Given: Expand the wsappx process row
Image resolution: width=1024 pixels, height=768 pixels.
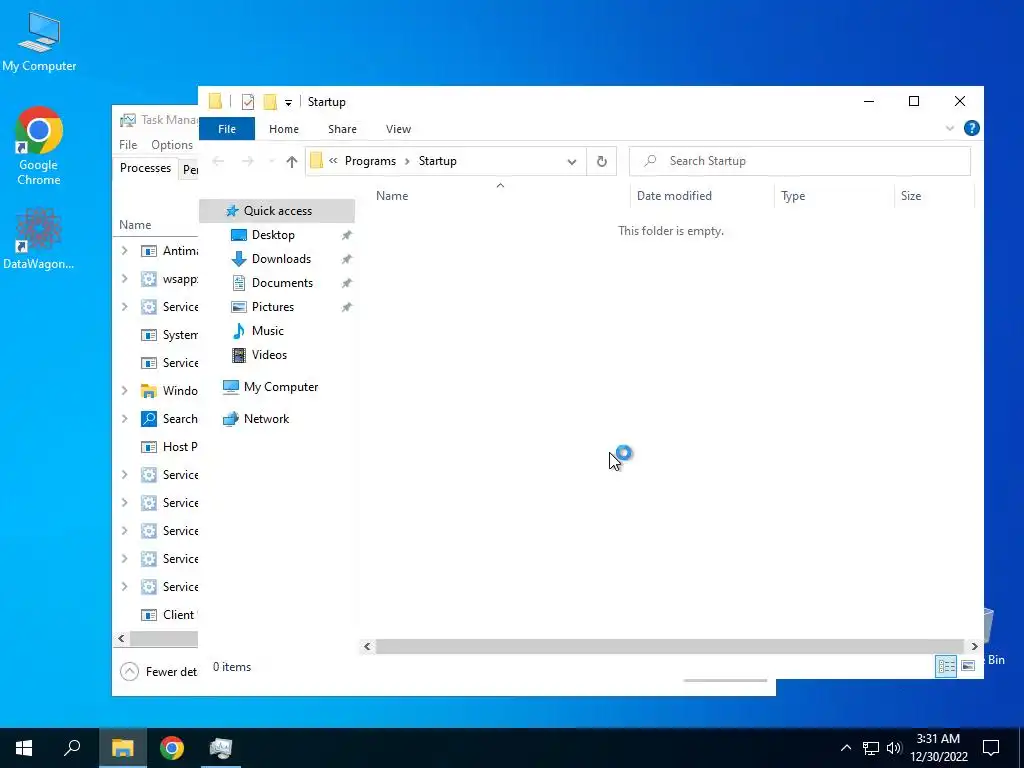Looking at the screenshot, I should (125, 279).
